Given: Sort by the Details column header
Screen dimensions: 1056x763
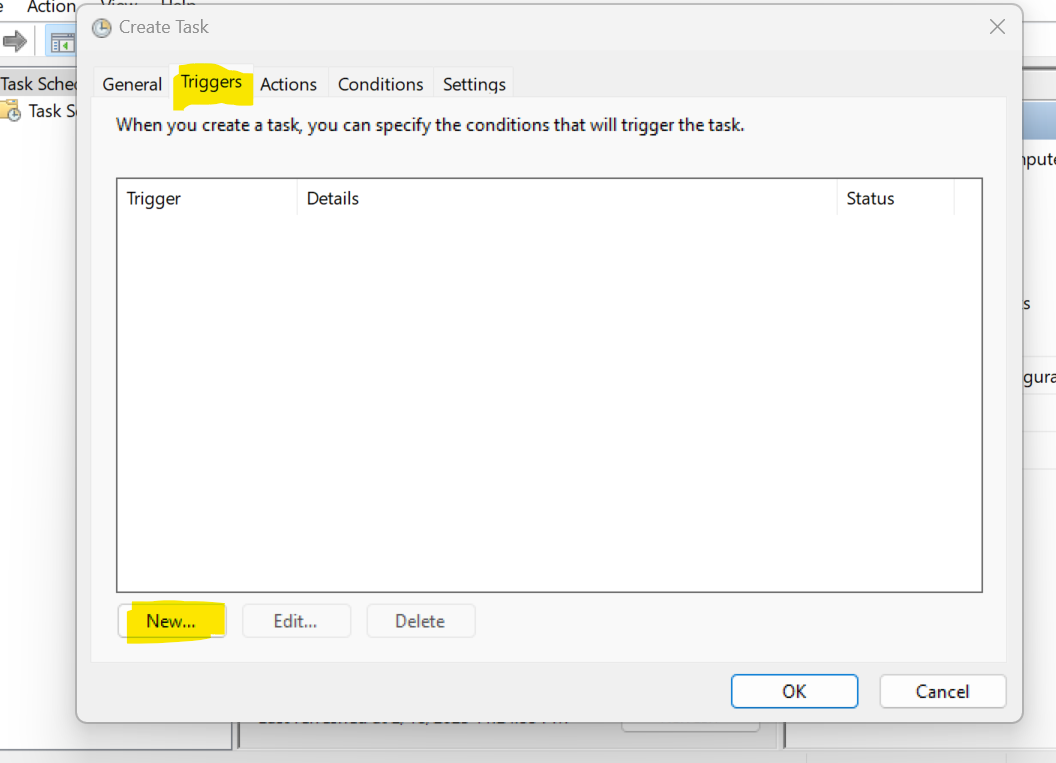Looking at the screenshot, I should click(567, 199).
